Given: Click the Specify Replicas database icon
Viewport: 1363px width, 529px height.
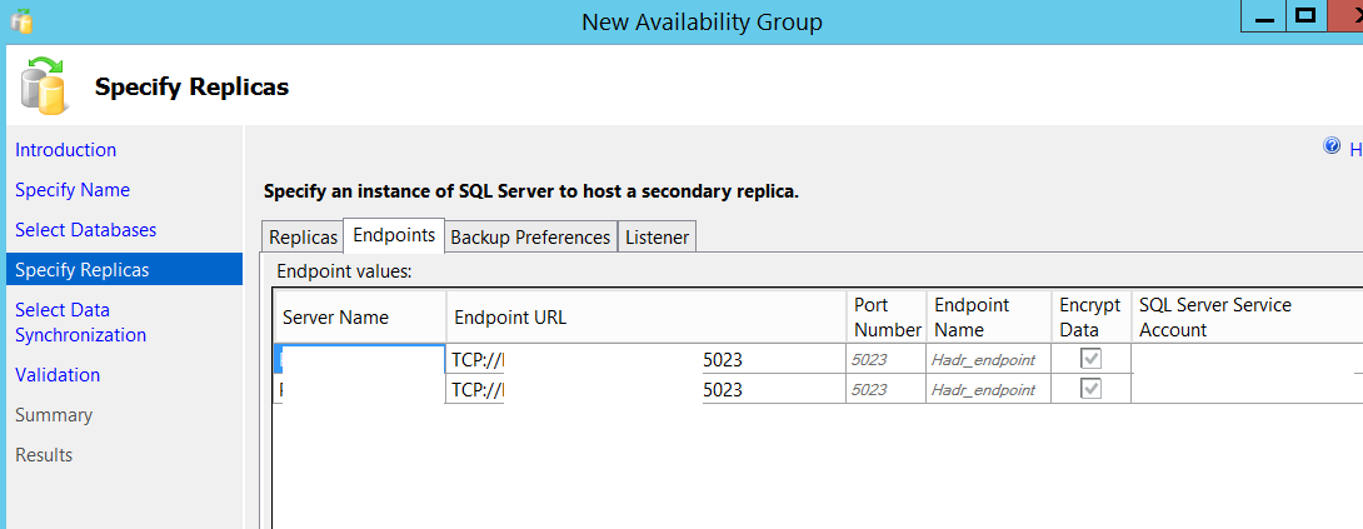Looking at the screenshot, I should 43,85.
